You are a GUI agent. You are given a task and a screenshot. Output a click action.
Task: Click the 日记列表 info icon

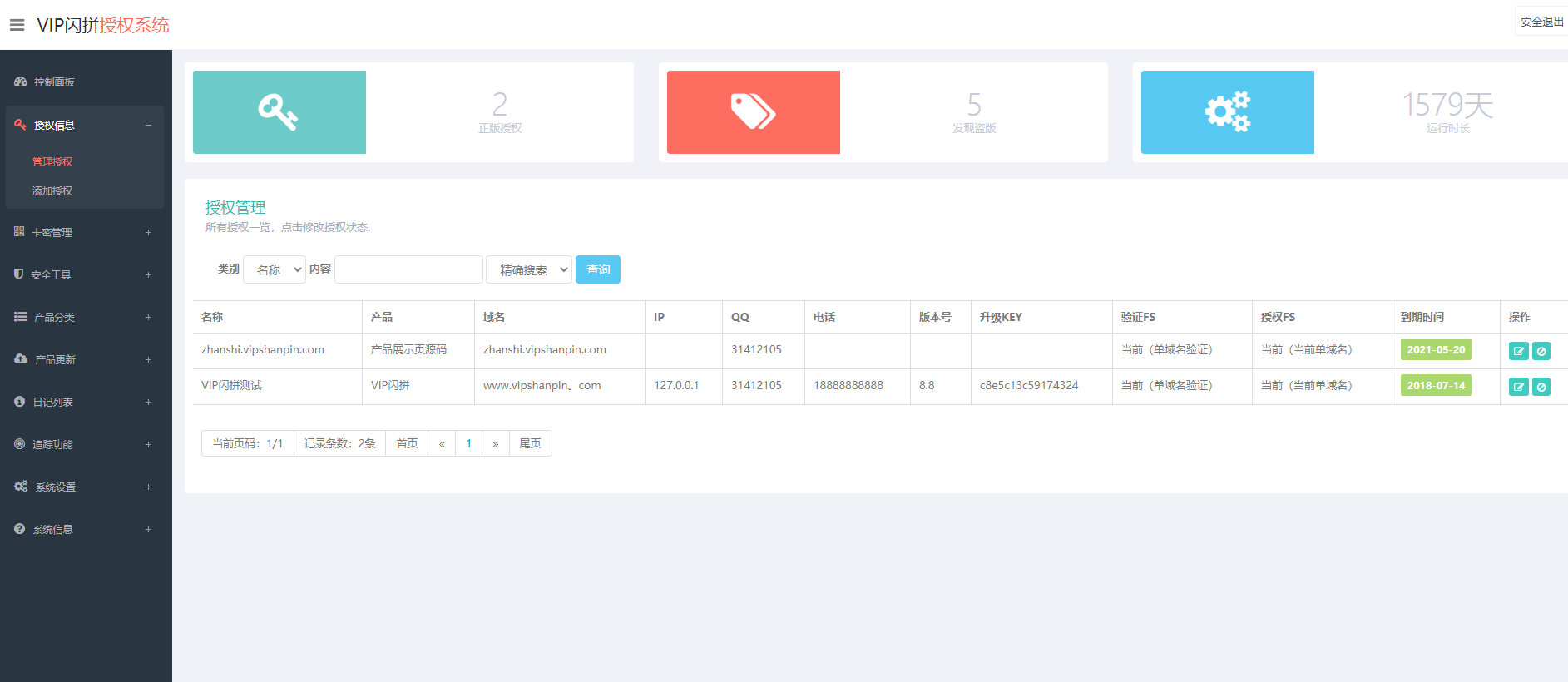pyautogui.click(x=20, y=401)
